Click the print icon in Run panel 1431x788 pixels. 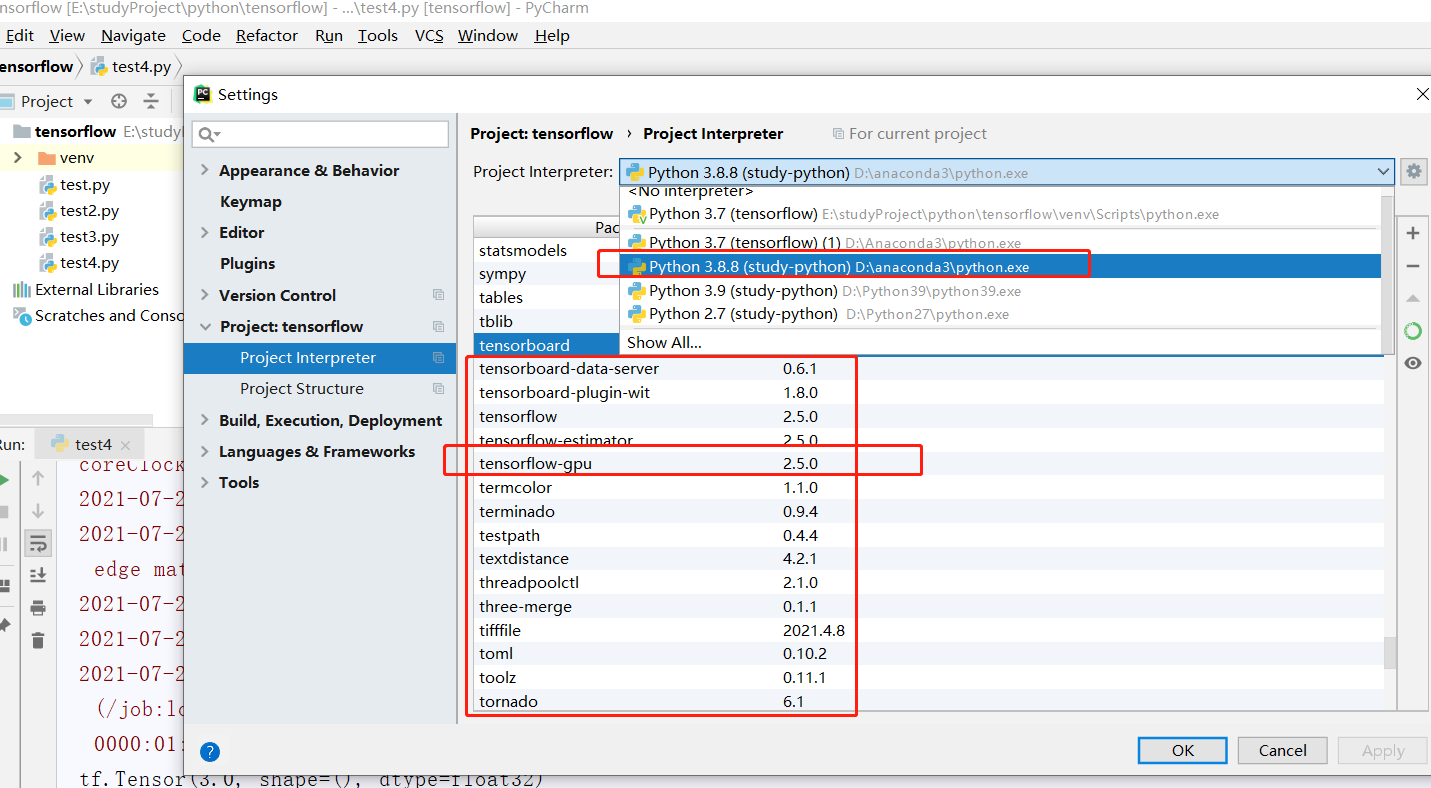click(38, 607)
